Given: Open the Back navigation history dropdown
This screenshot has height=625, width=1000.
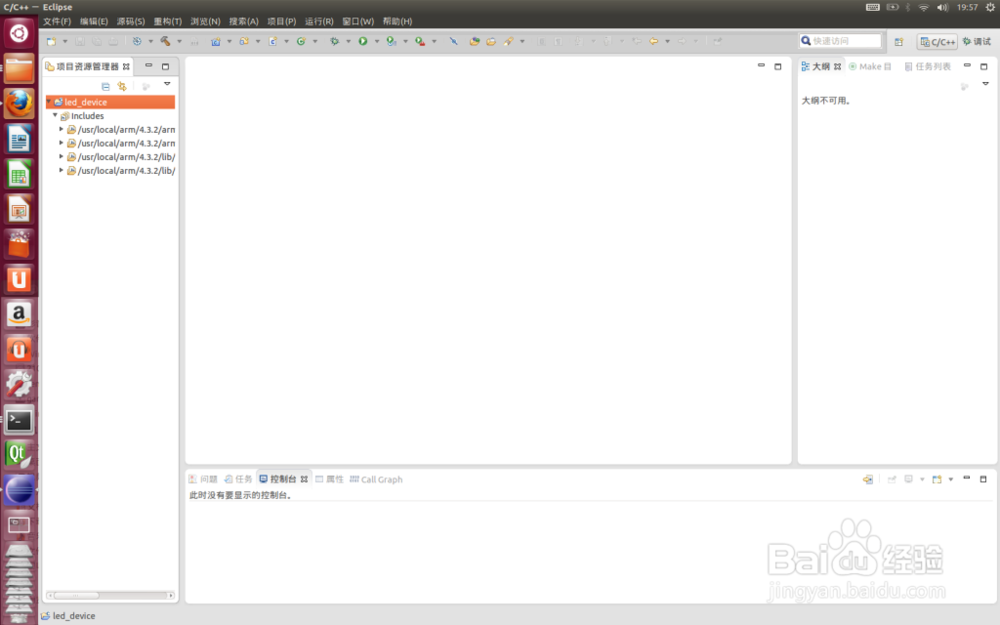Looking at the screenshot, I should 668,41.
